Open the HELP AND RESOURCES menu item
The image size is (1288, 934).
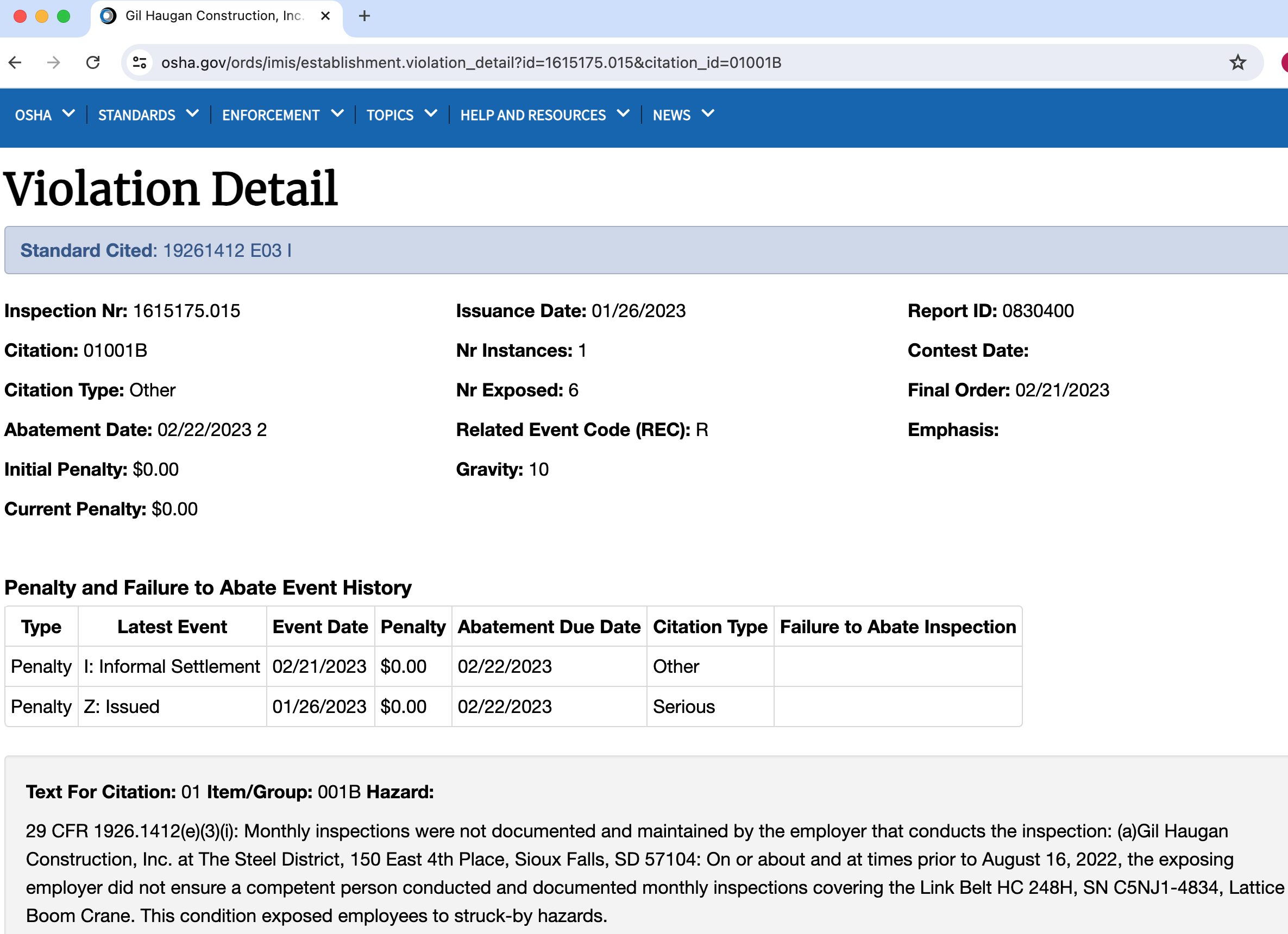click(x=533, y=115)
